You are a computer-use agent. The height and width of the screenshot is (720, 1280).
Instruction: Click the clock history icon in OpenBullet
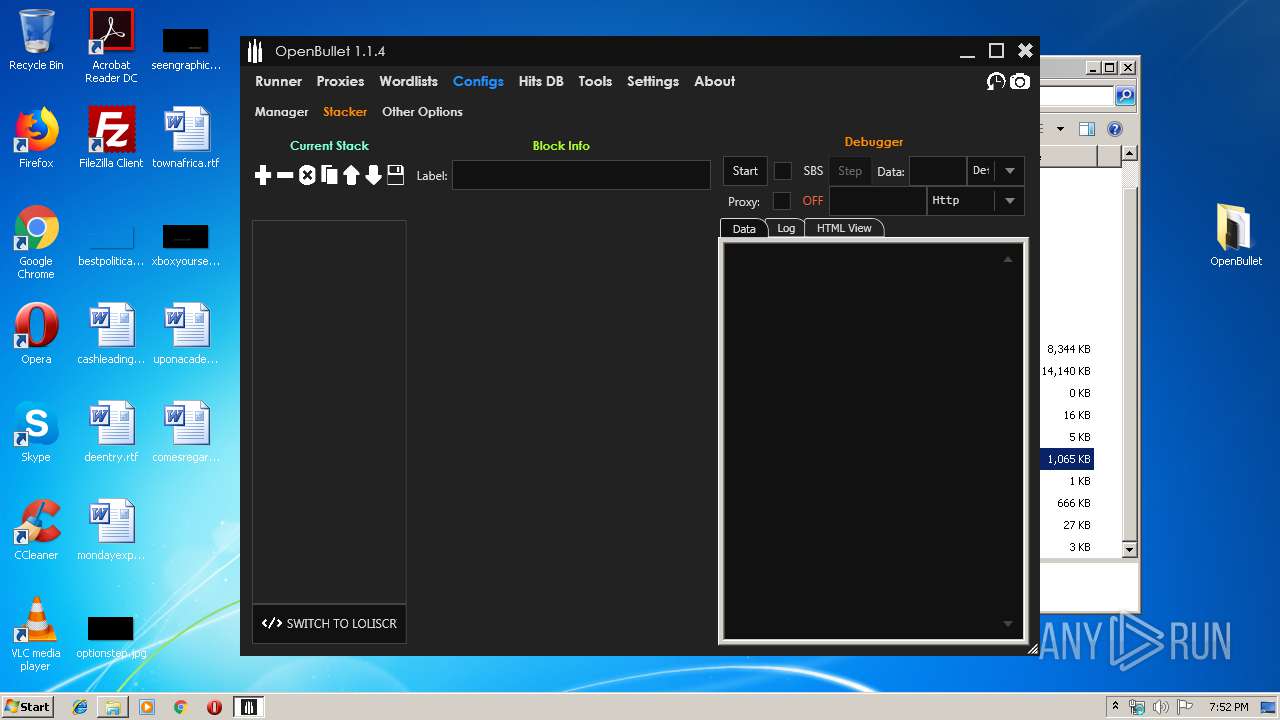(996, 81)
